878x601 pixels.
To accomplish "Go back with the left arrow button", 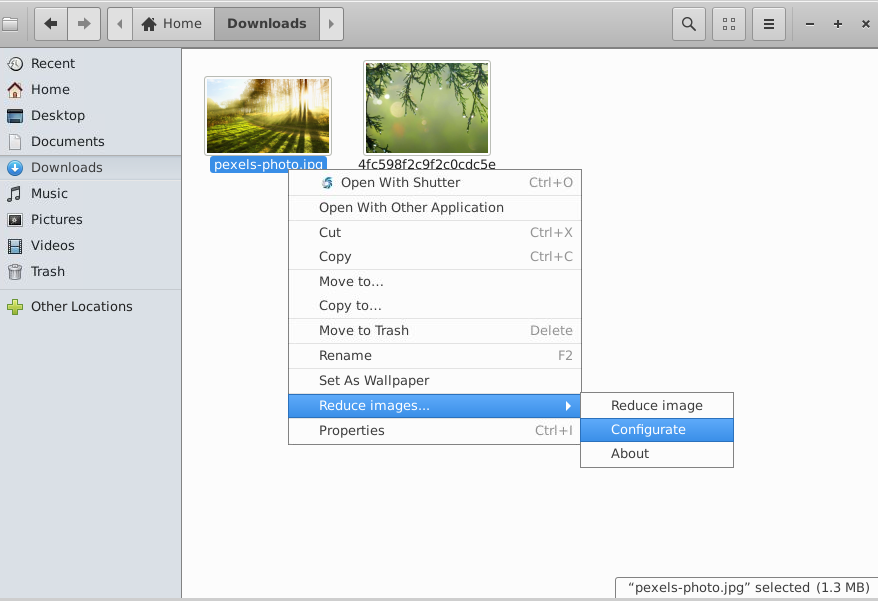I will tap(51, 24).
